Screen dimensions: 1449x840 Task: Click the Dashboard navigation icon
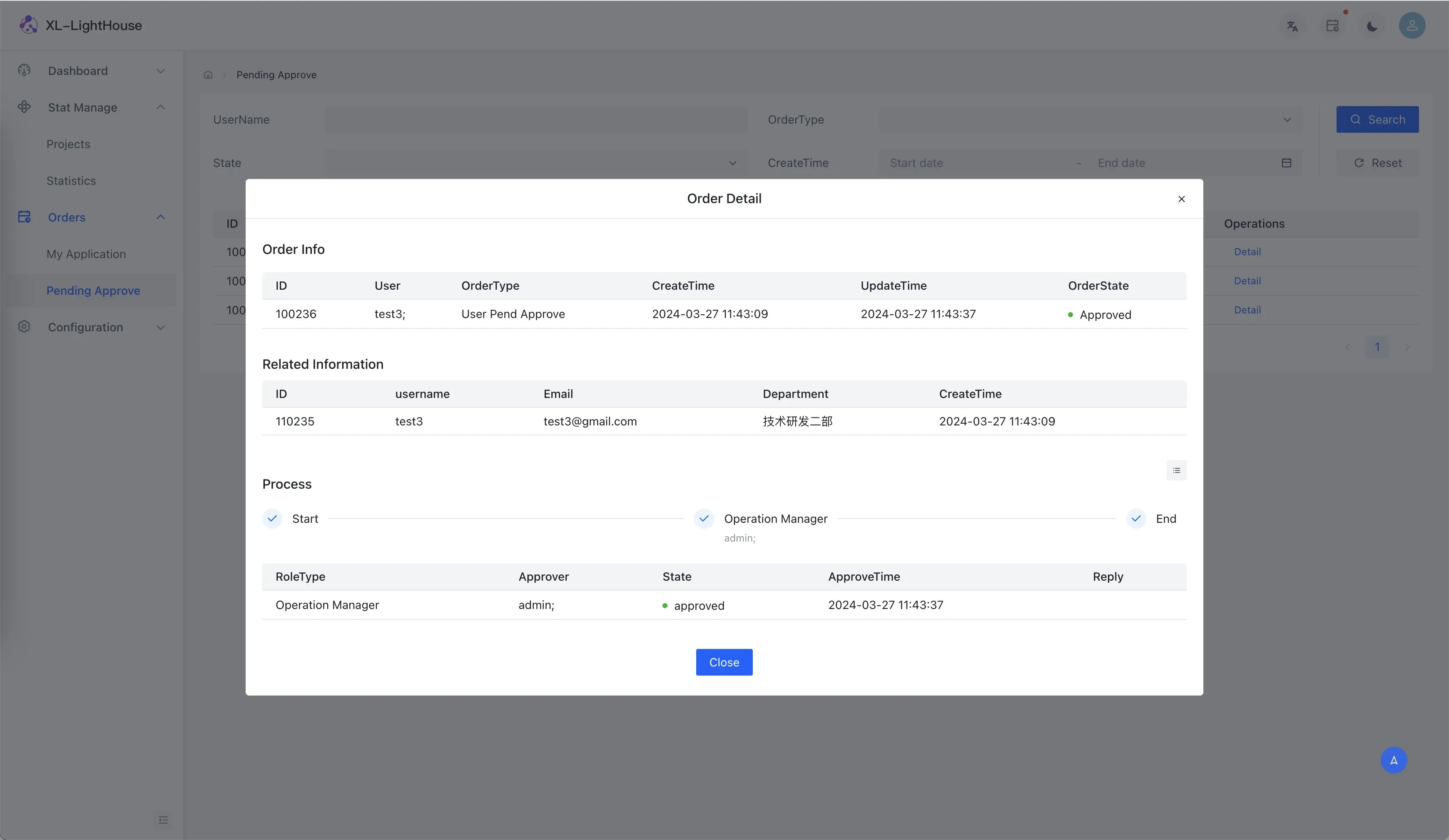pos(24,71)
